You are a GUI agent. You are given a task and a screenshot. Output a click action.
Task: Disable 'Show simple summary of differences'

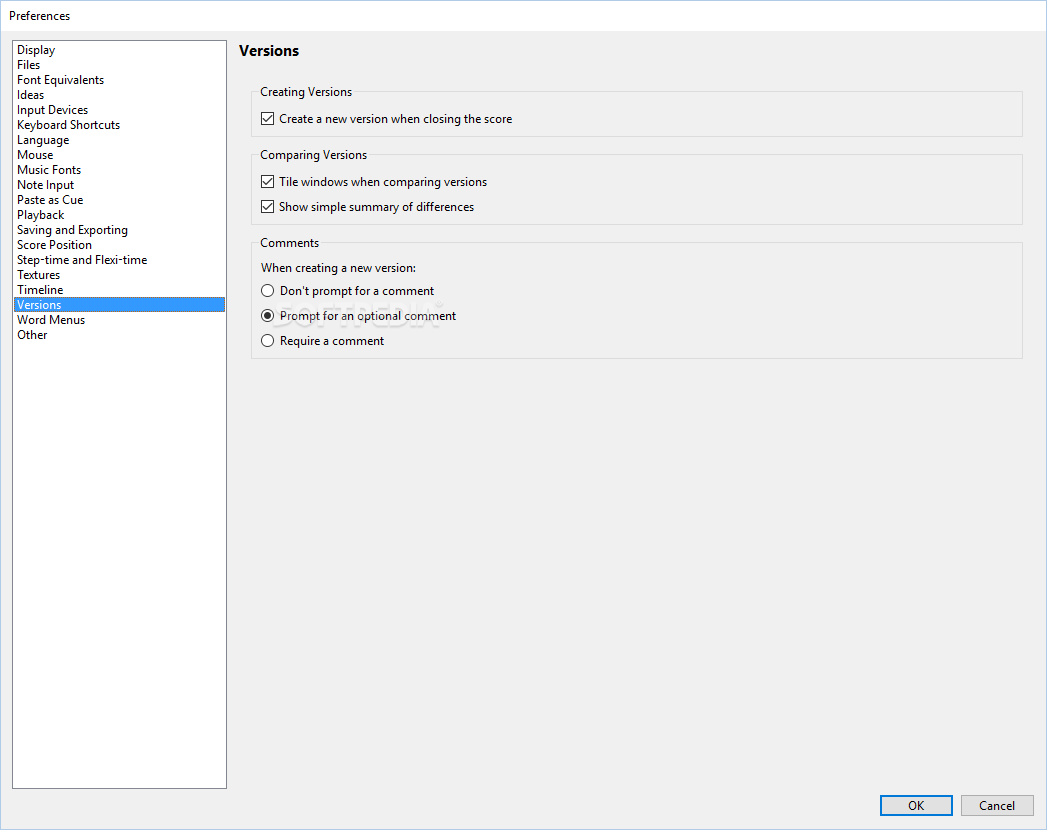[x=267, y=207]
